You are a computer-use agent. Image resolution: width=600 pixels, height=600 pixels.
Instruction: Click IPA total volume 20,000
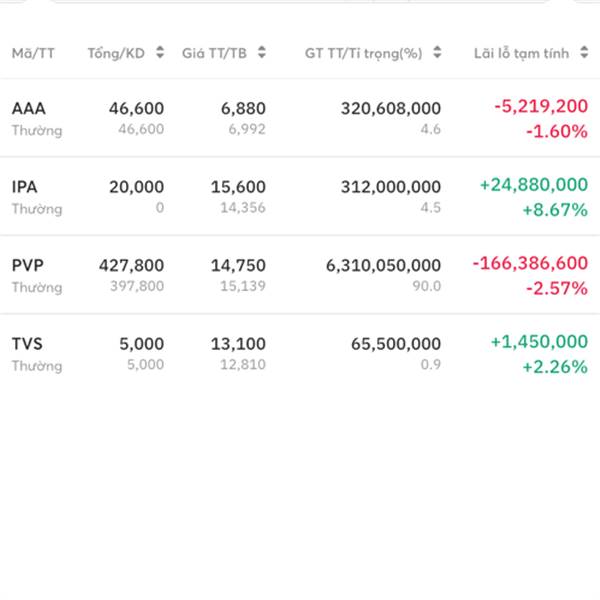click(136, 186)
